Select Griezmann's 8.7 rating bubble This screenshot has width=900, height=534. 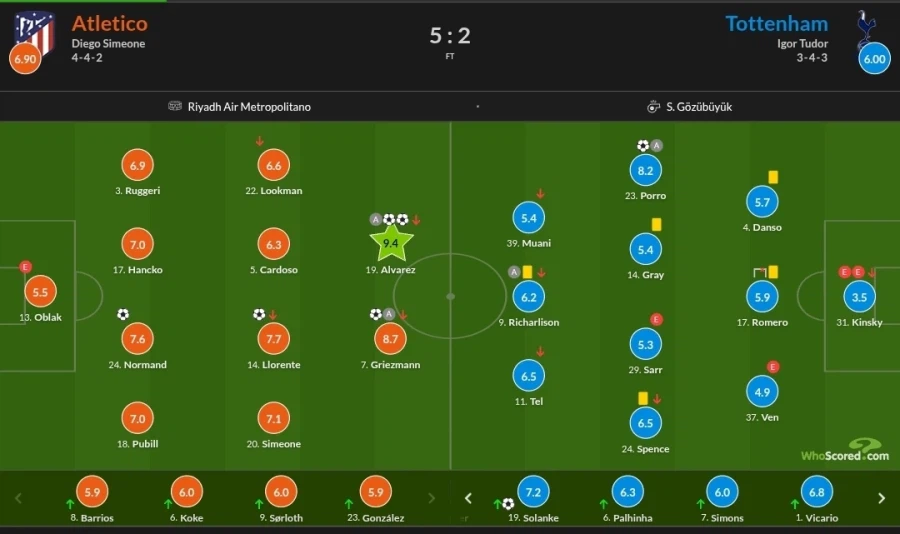point(390,340)
